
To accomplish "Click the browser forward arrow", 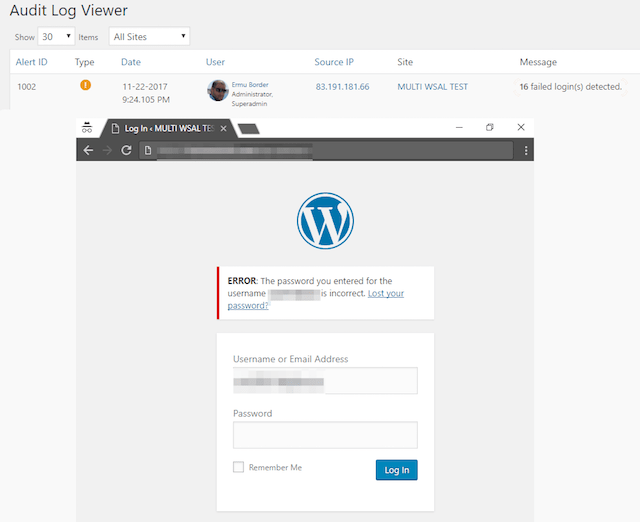I will 107,150.
